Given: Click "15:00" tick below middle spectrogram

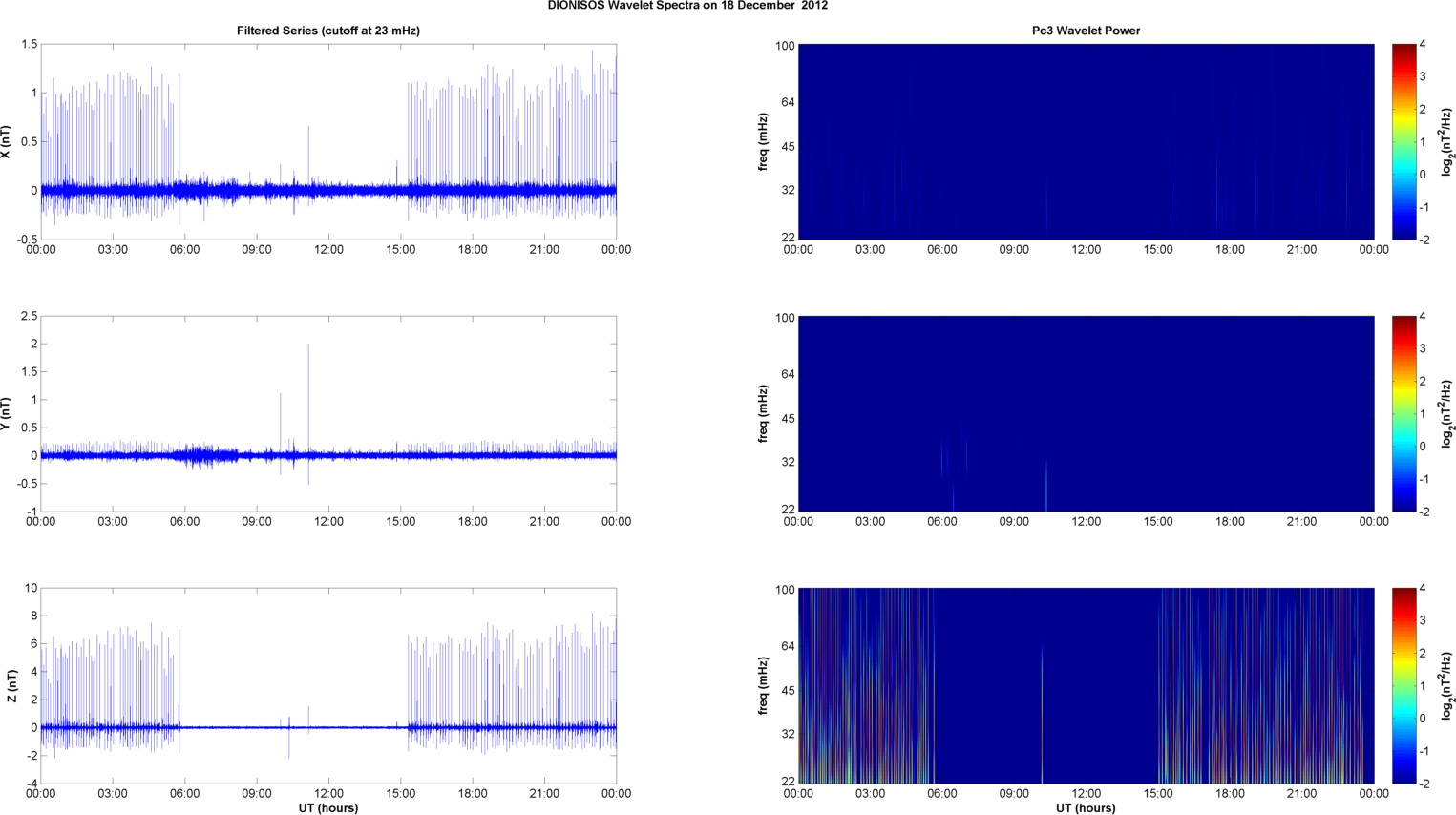Looking at the screenshot, I should coord(1158,522).
